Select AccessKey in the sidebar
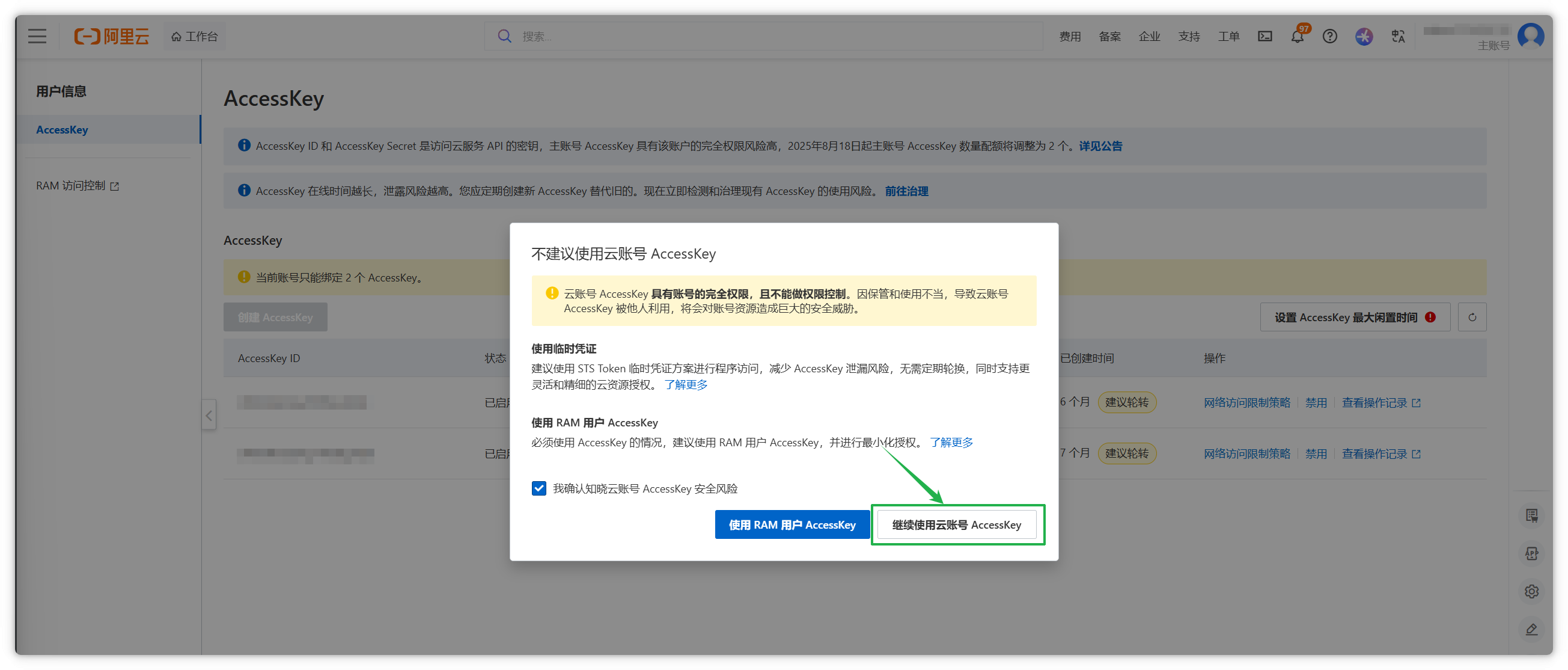The image size is (1568, 670). [62, 130]
